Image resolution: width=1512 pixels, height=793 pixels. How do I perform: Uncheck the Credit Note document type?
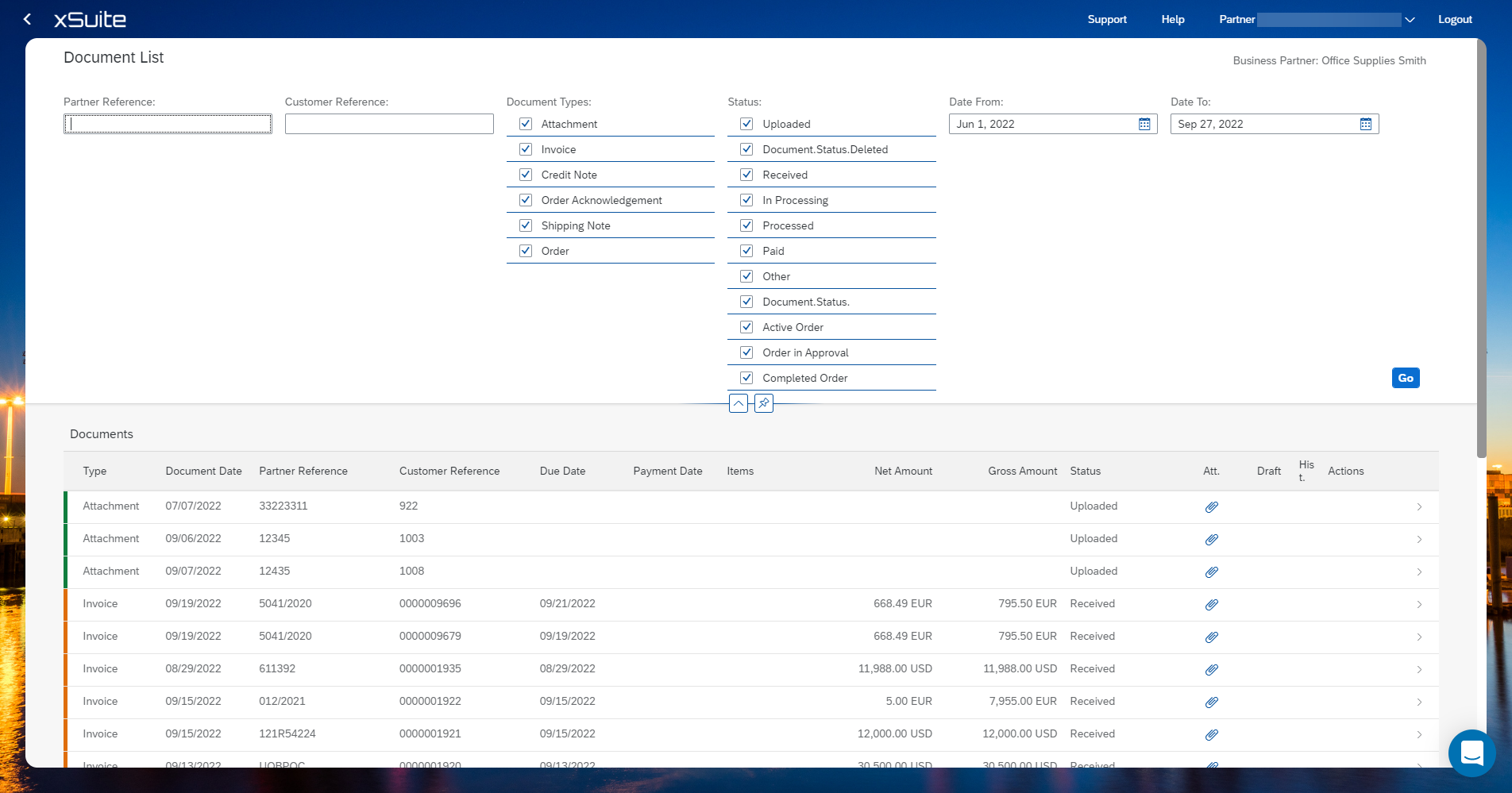[x=526, y=175]
